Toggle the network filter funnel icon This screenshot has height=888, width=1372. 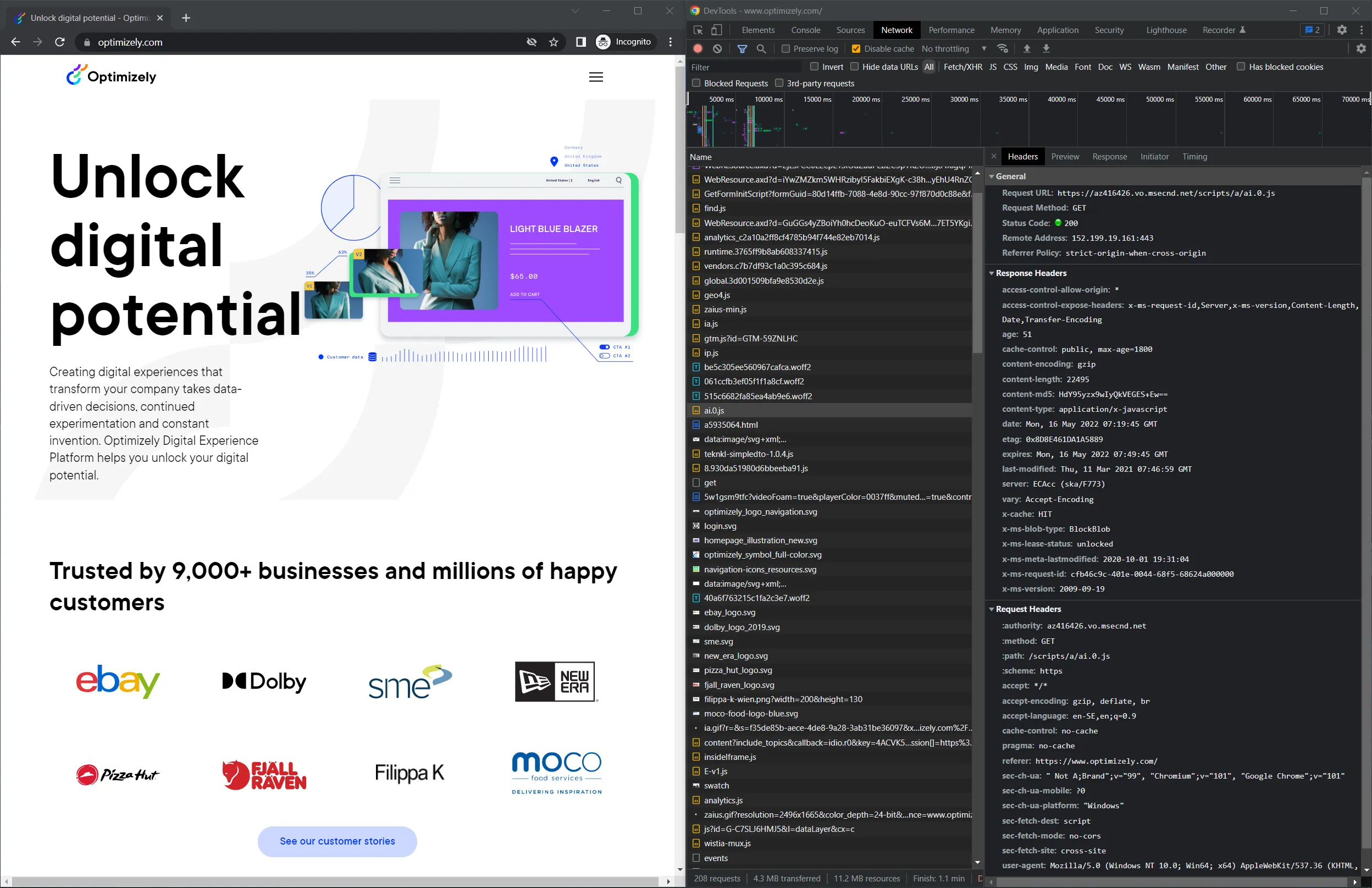point(743,49)
